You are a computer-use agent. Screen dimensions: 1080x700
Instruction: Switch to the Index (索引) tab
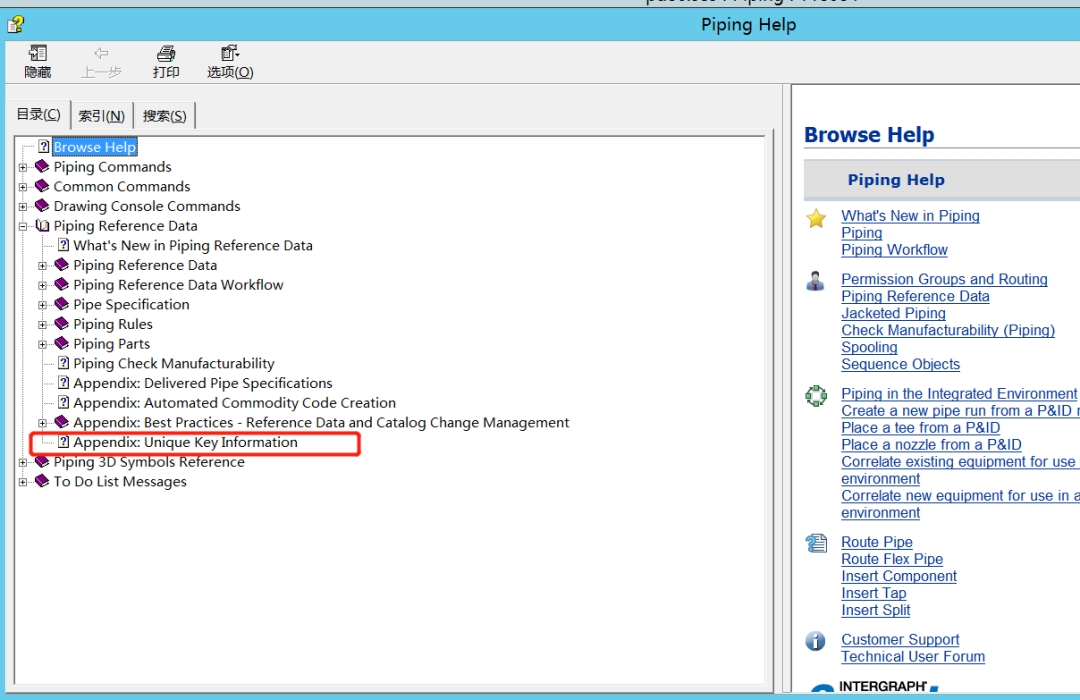coord(101,116)
